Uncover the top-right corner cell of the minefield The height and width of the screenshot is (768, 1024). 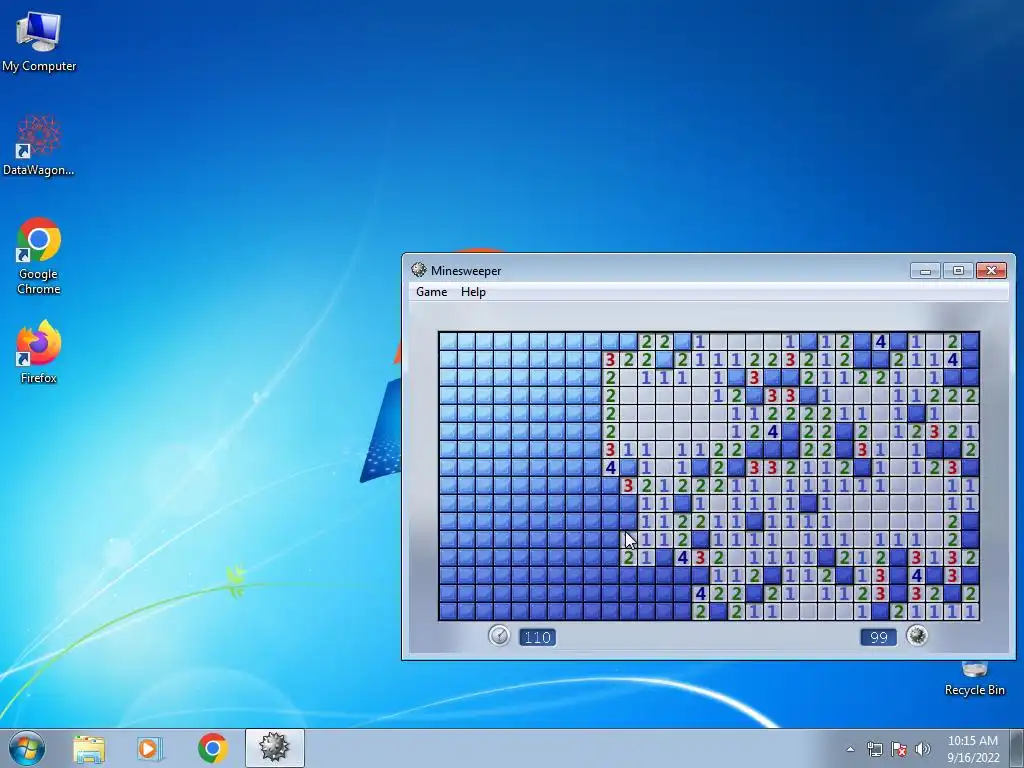970,341
